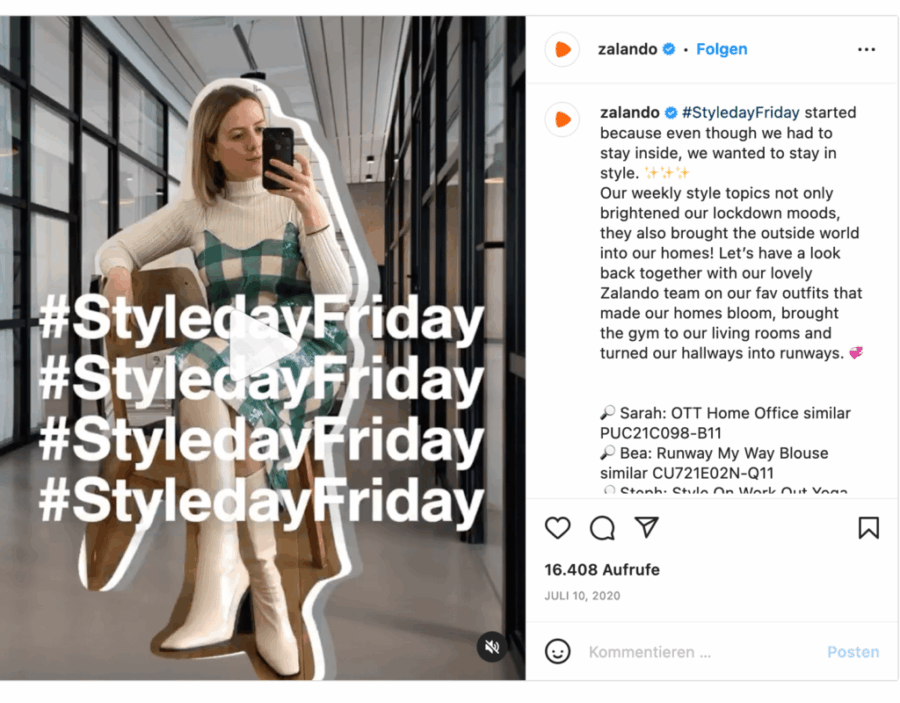The image size is (900, 703).
Task: Open the #StyledayFriday hashtag in the caption
Action: coord(740,112)
